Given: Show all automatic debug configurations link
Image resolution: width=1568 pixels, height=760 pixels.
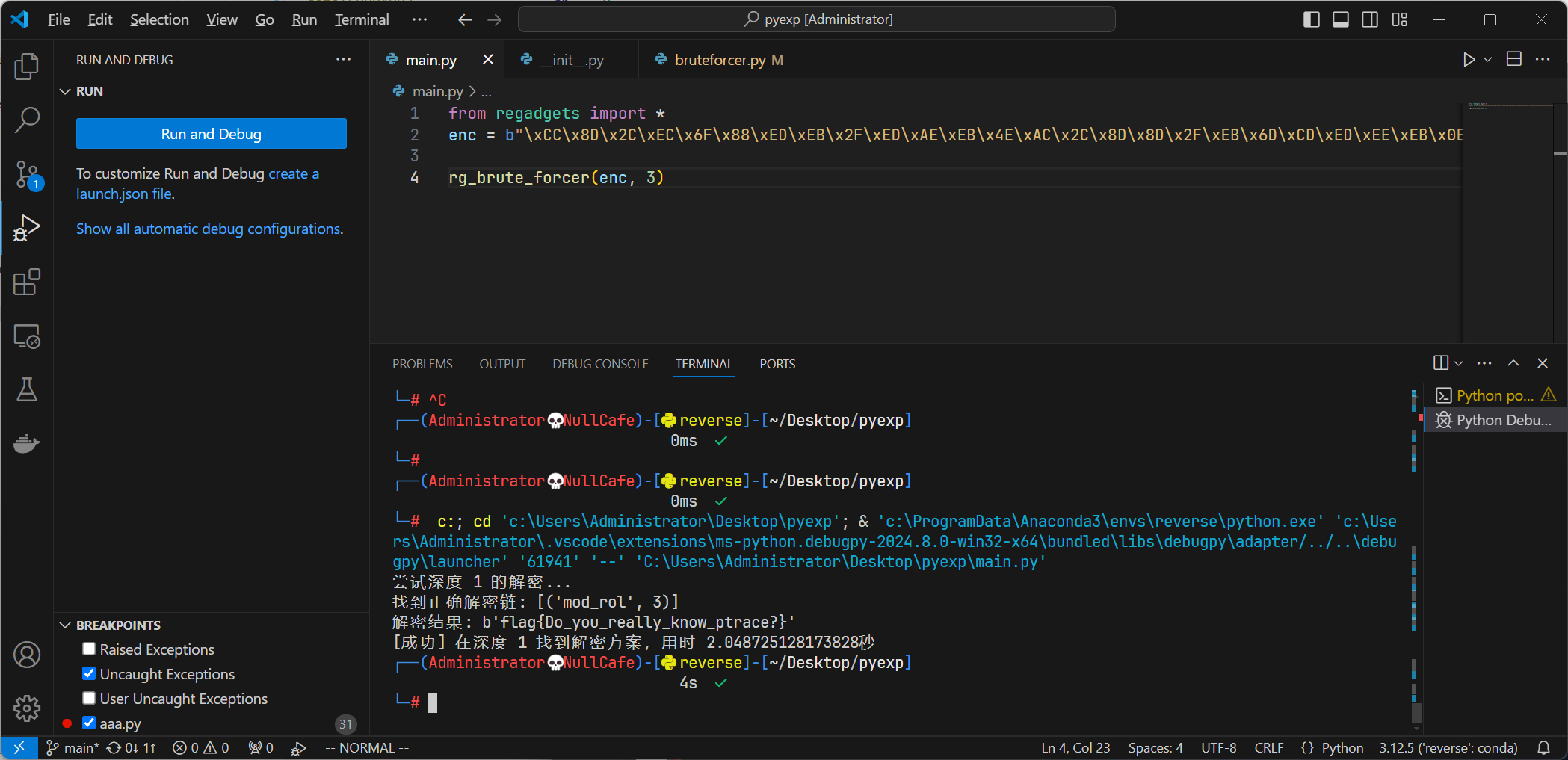Looking at the screenshot, I should 210,229.
